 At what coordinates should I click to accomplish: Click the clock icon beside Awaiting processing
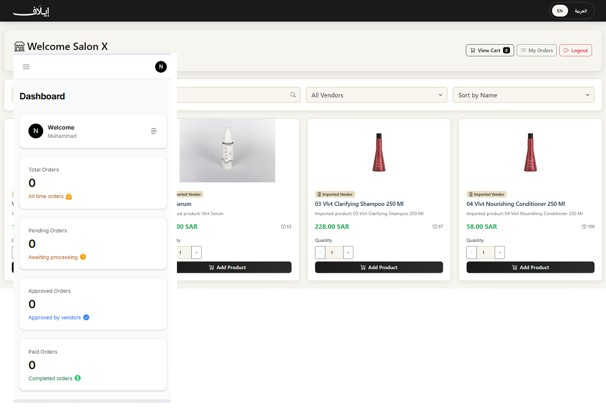click(x=83, y=257)
